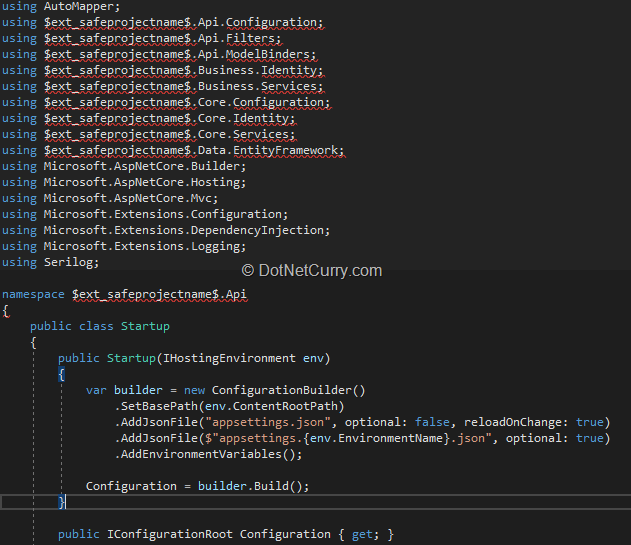Click 'ConfigurationBuilder()' constructor call

[x=289, y=390]
